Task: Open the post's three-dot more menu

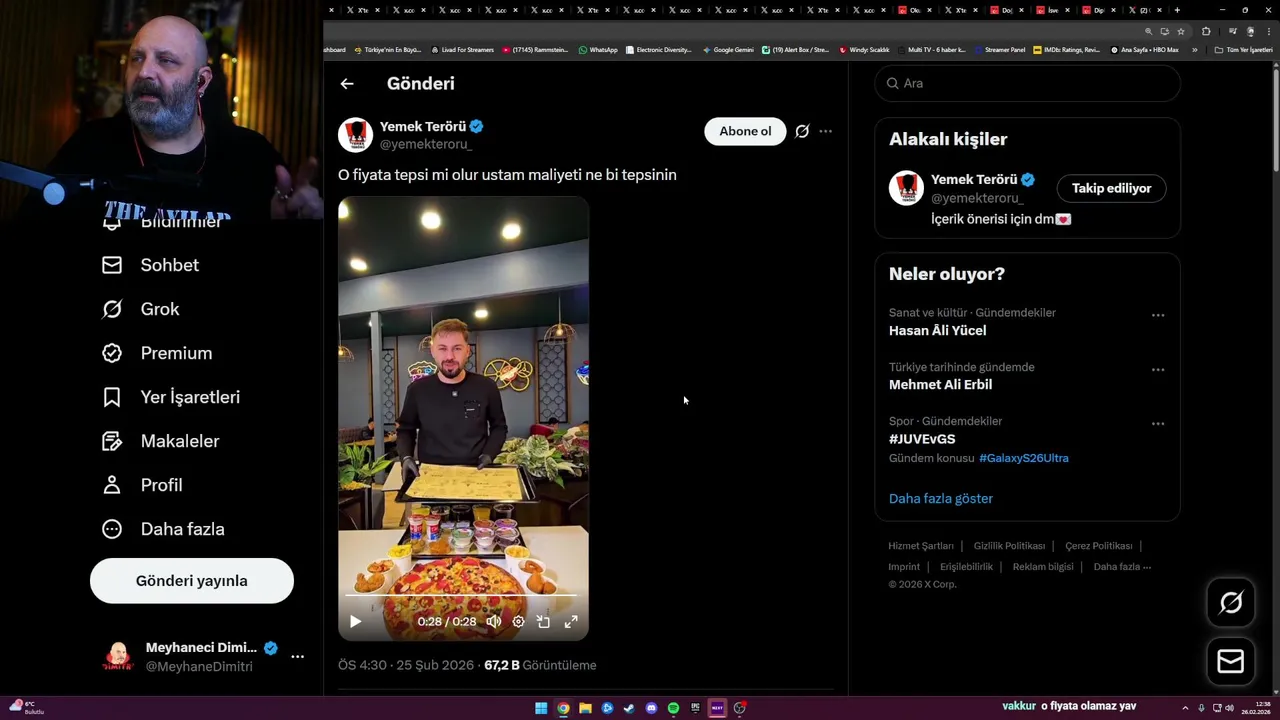Action: coord(825,132)
